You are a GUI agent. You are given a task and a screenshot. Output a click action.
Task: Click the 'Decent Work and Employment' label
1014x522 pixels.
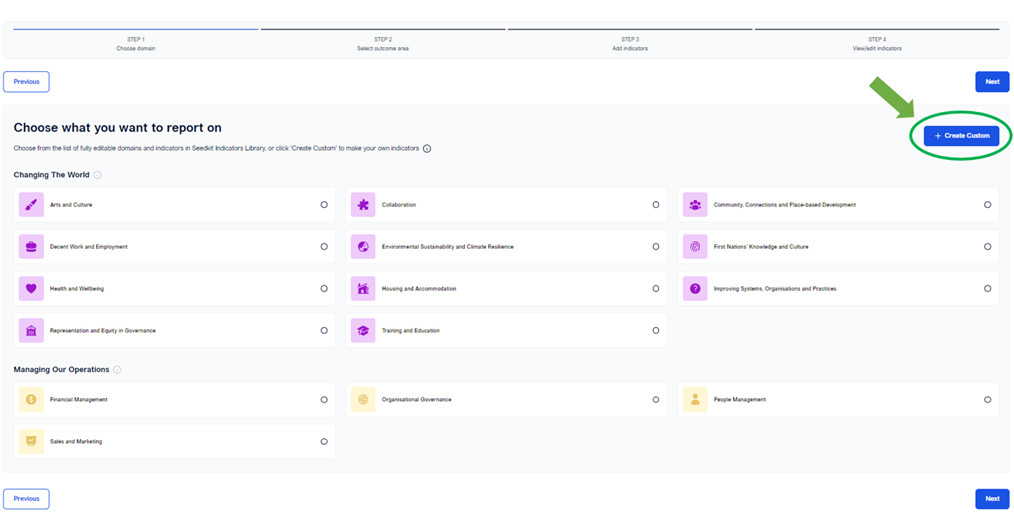coord(89,247)
